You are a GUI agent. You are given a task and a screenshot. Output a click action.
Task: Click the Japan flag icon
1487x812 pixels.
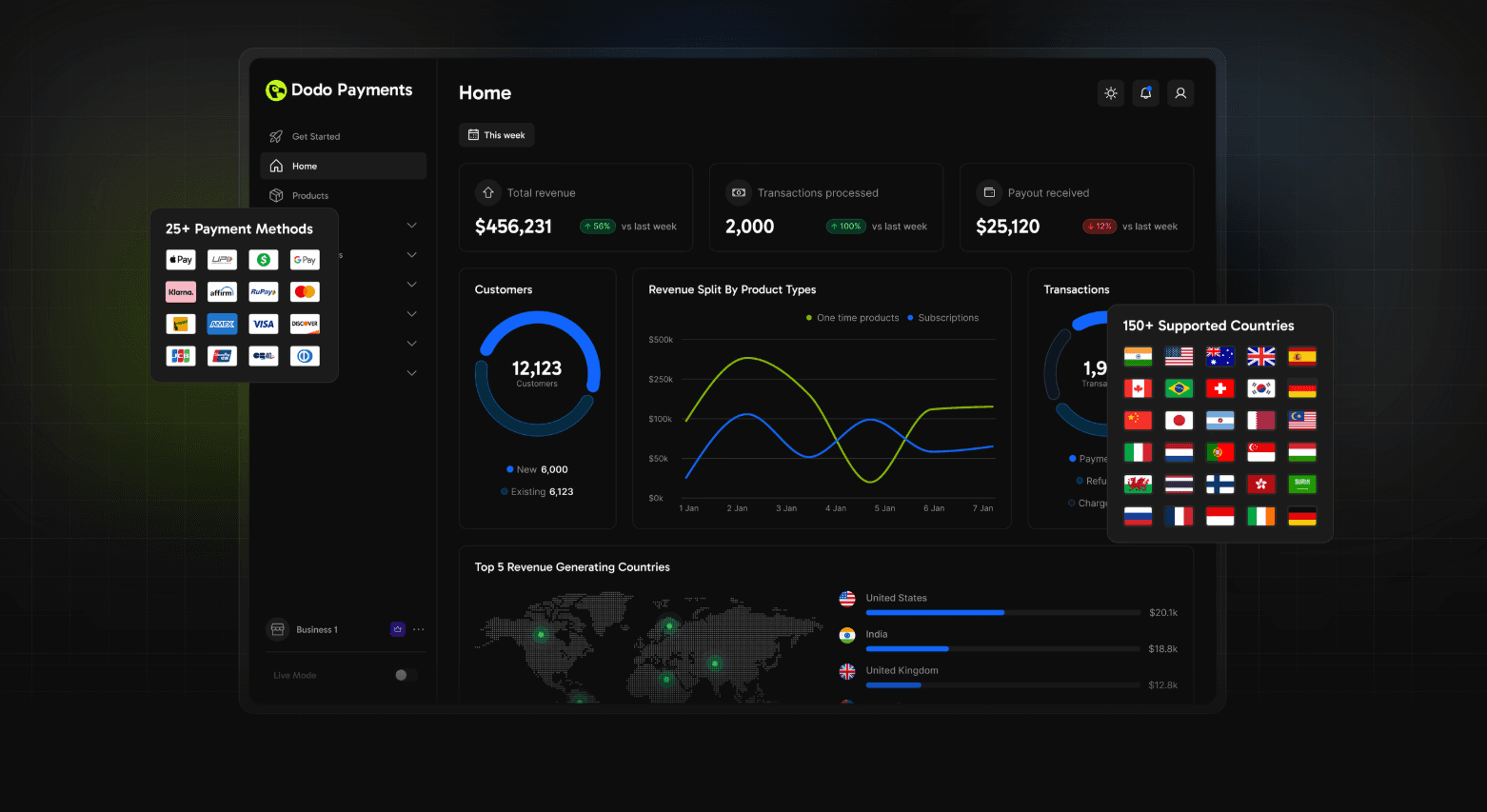(x=1179, y=421)
